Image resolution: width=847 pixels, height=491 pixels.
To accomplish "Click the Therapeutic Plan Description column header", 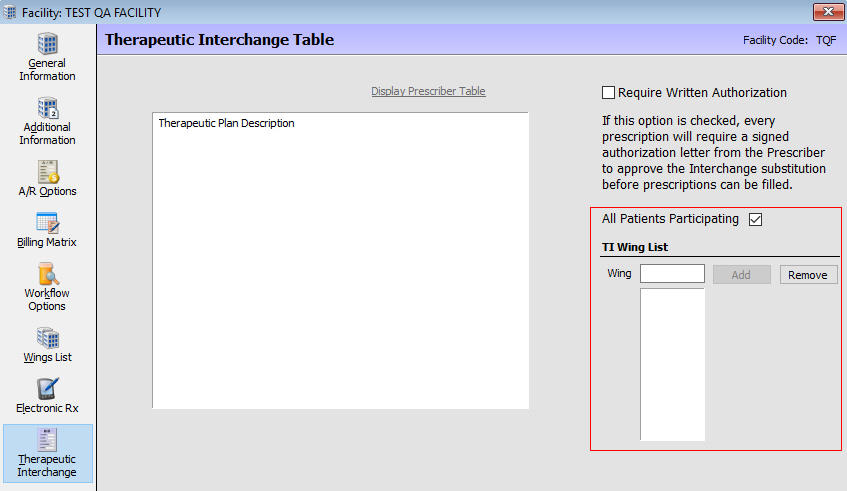I will coord(227,124).
